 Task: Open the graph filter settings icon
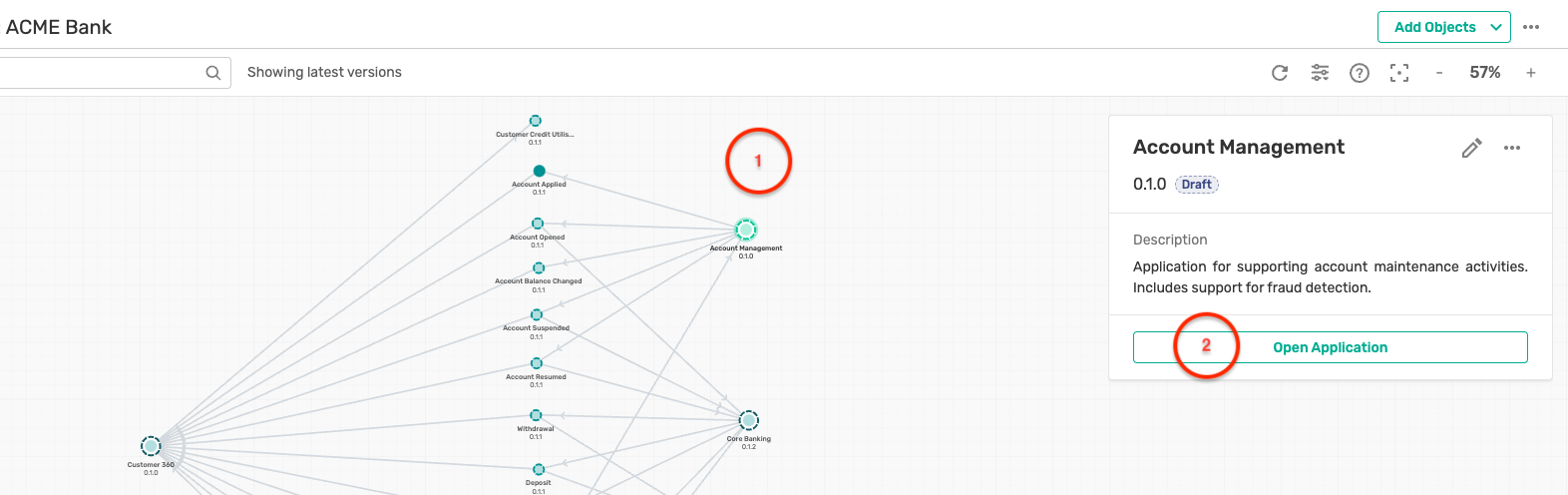point(1320,73)
